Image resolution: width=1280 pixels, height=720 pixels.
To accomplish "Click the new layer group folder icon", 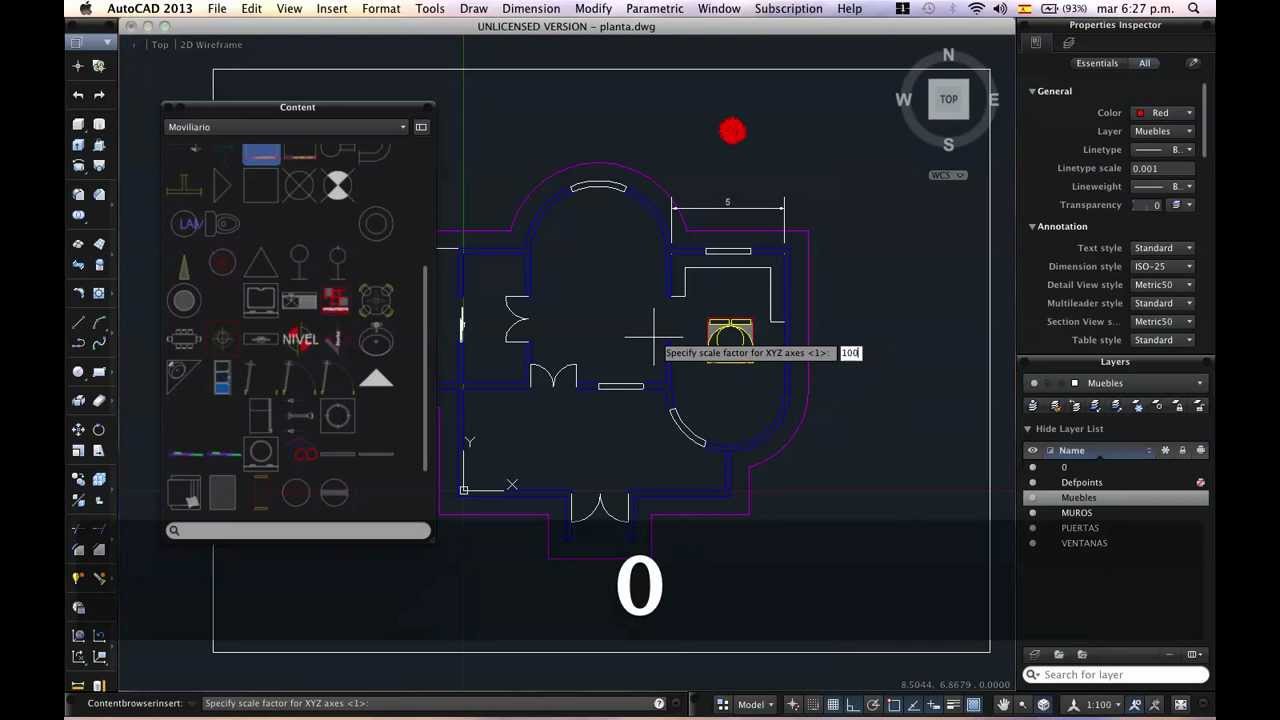I will [x=1059, y=654].
